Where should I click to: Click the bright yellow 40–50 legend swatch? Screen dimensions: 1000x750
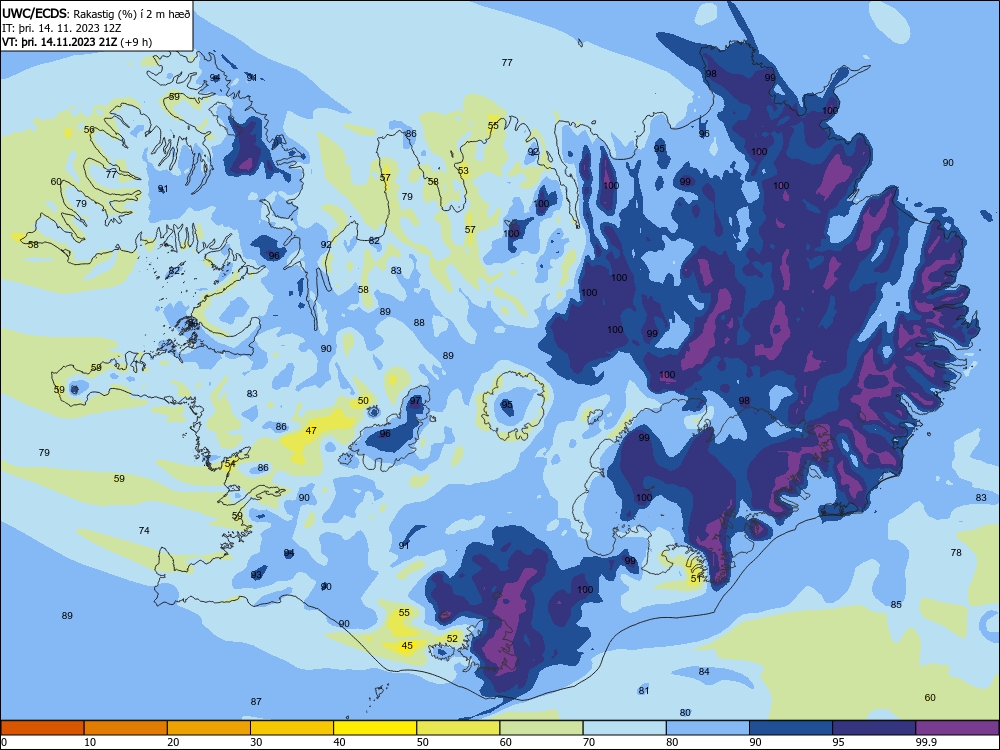coord(375,728)
